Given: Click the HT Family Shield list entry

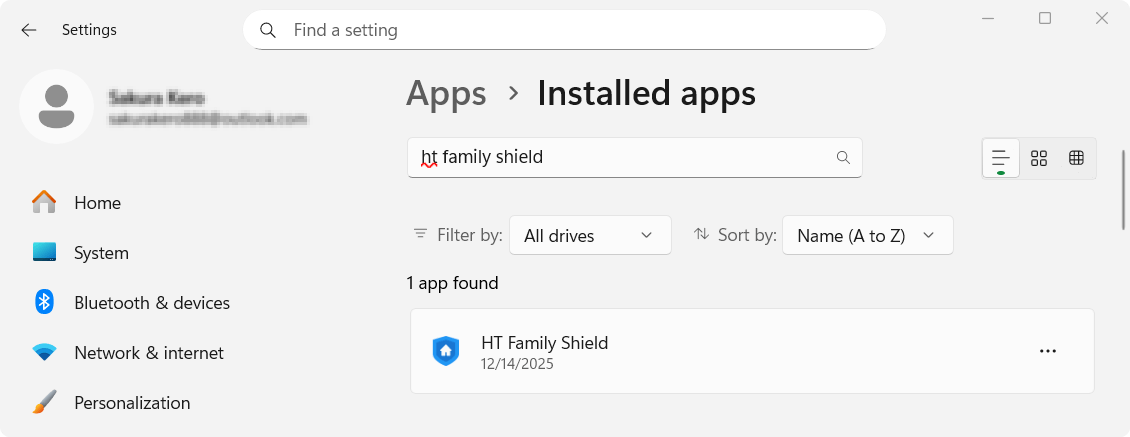Looking at the screenshot, I should (x=700, y=351).
